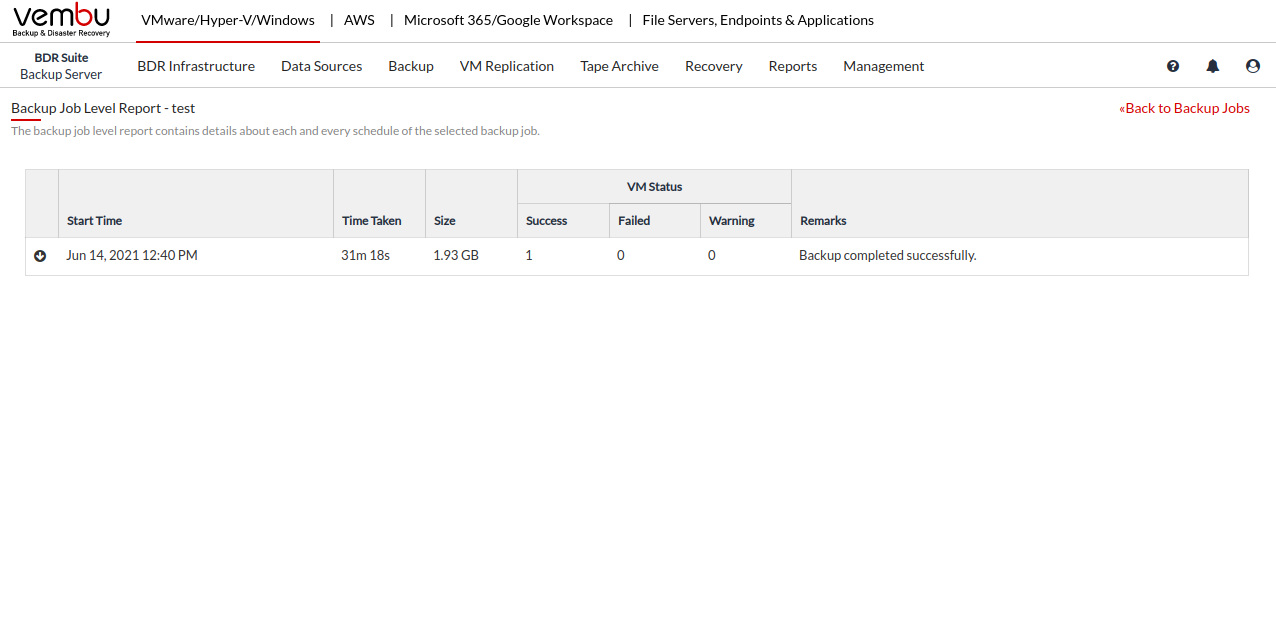The image size is (1276, 639).
Task: Open the Recovery menu
Action: pos(713,66)
